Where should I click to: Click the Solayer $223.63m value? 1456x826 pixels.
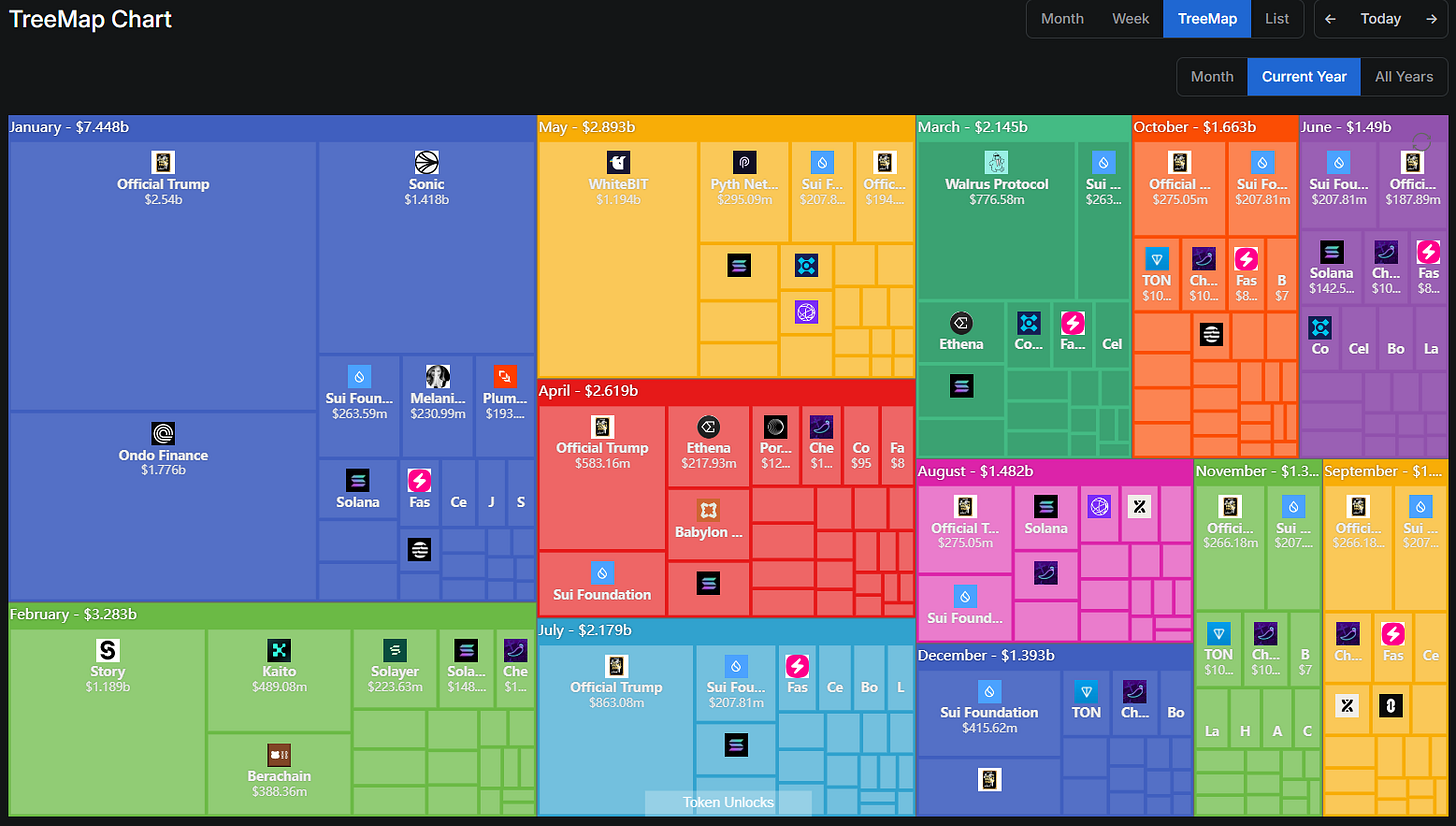(395, 686)
